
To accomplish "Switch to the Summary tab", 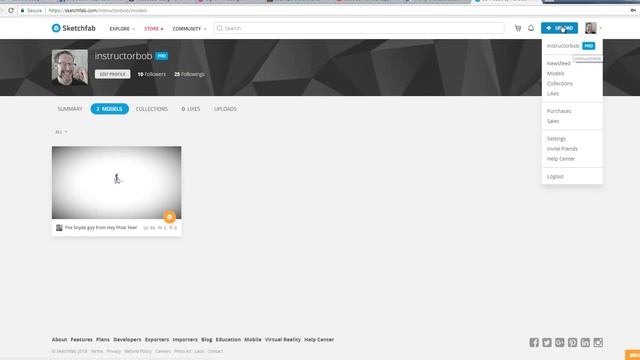I will click(x=70, y=109).
